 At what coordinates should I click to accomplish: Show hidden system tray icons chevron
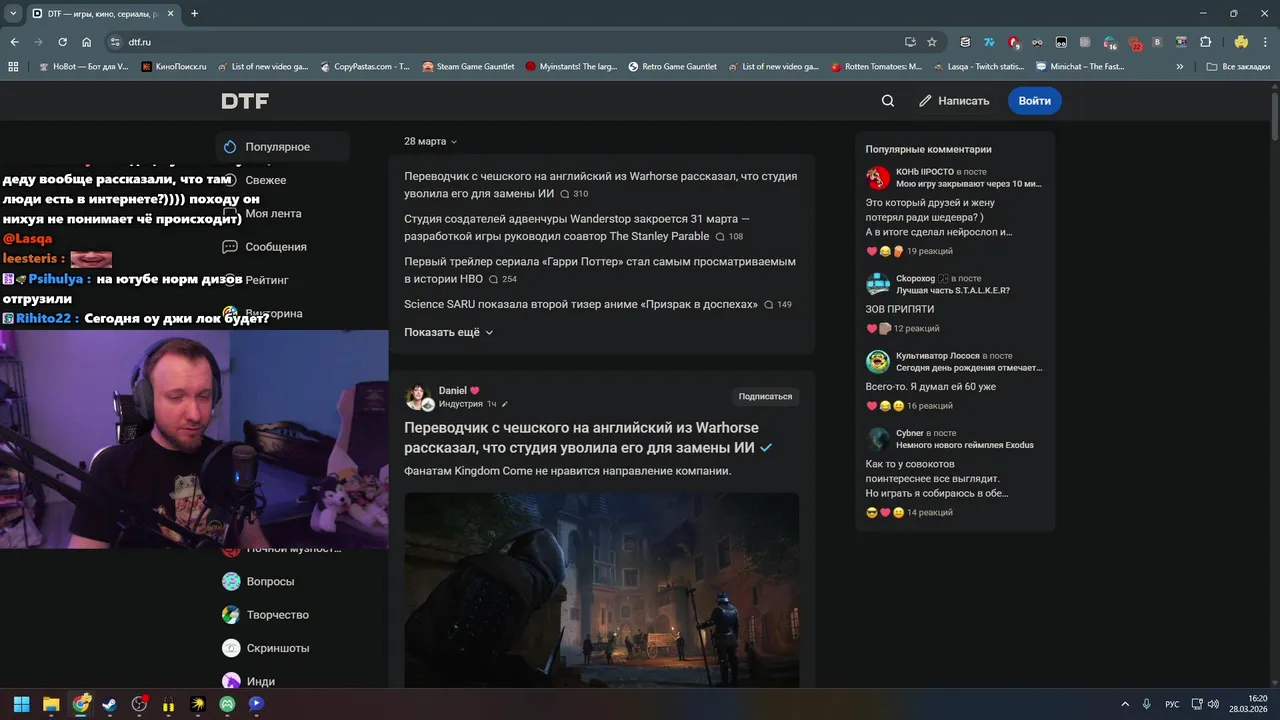pos(1125,704)
